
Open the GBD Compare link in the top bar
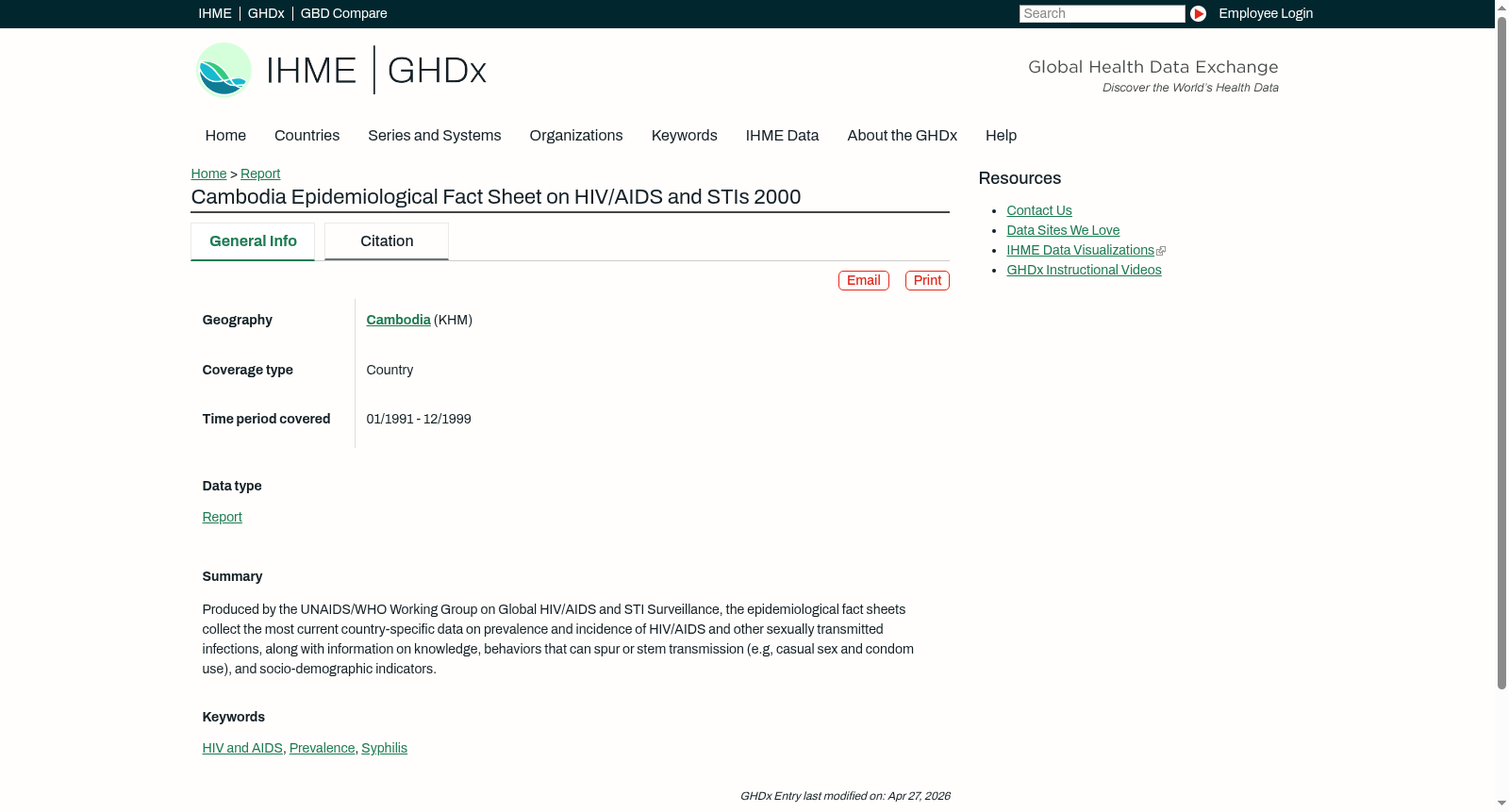pos(344,13)
